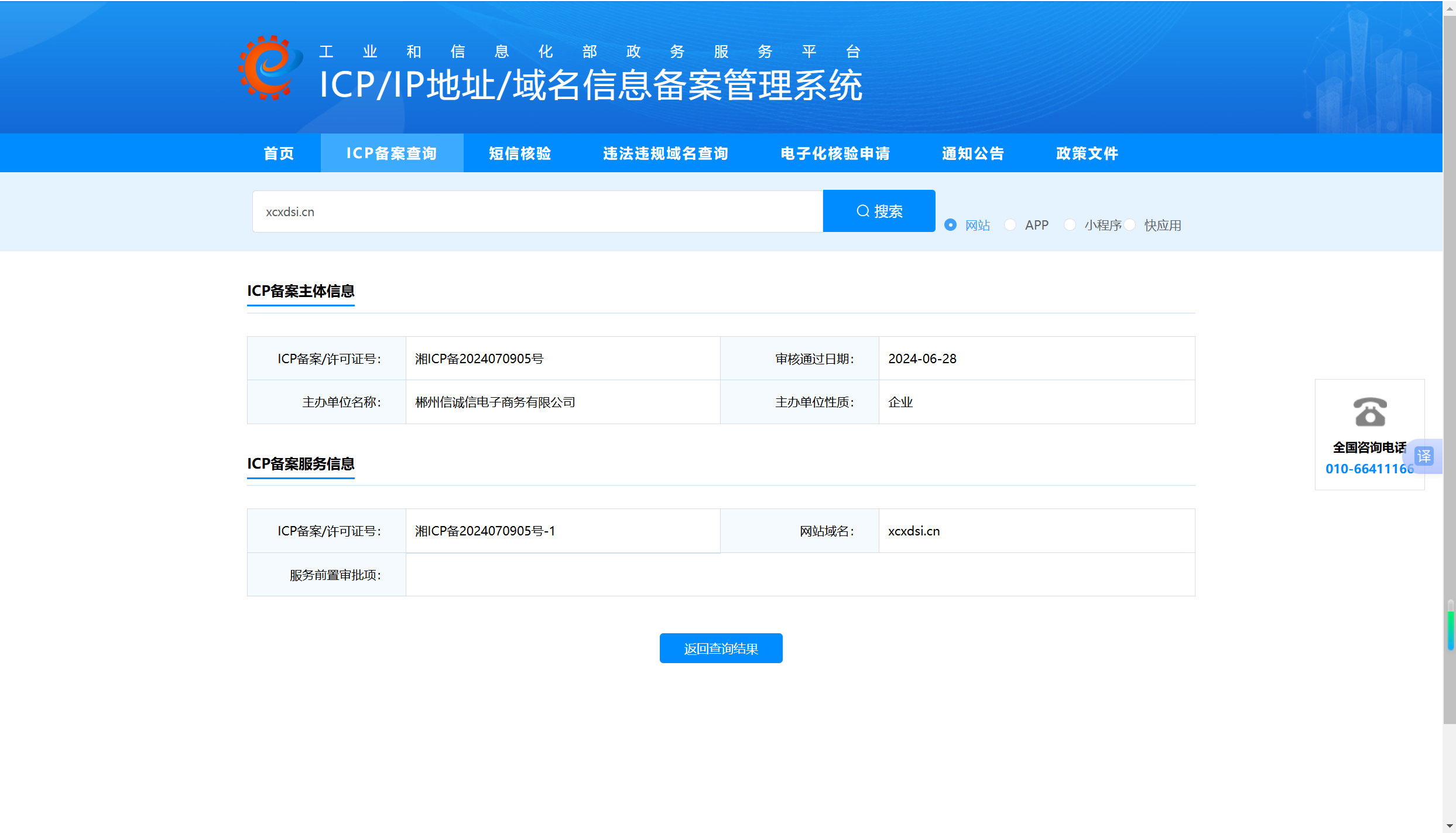
Task: Select the 快应用 radio option
Action: 1130,225
